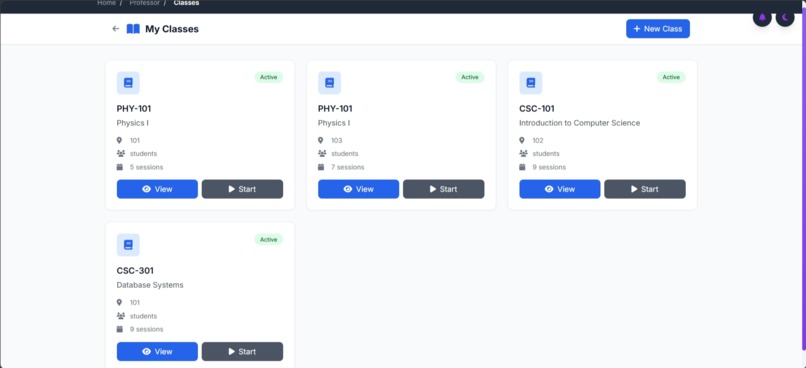Image resolution: width=806 pixels, height=368 pixels.
Task: Click the Classes breadcrumb entry
Action: click(186, 3)
